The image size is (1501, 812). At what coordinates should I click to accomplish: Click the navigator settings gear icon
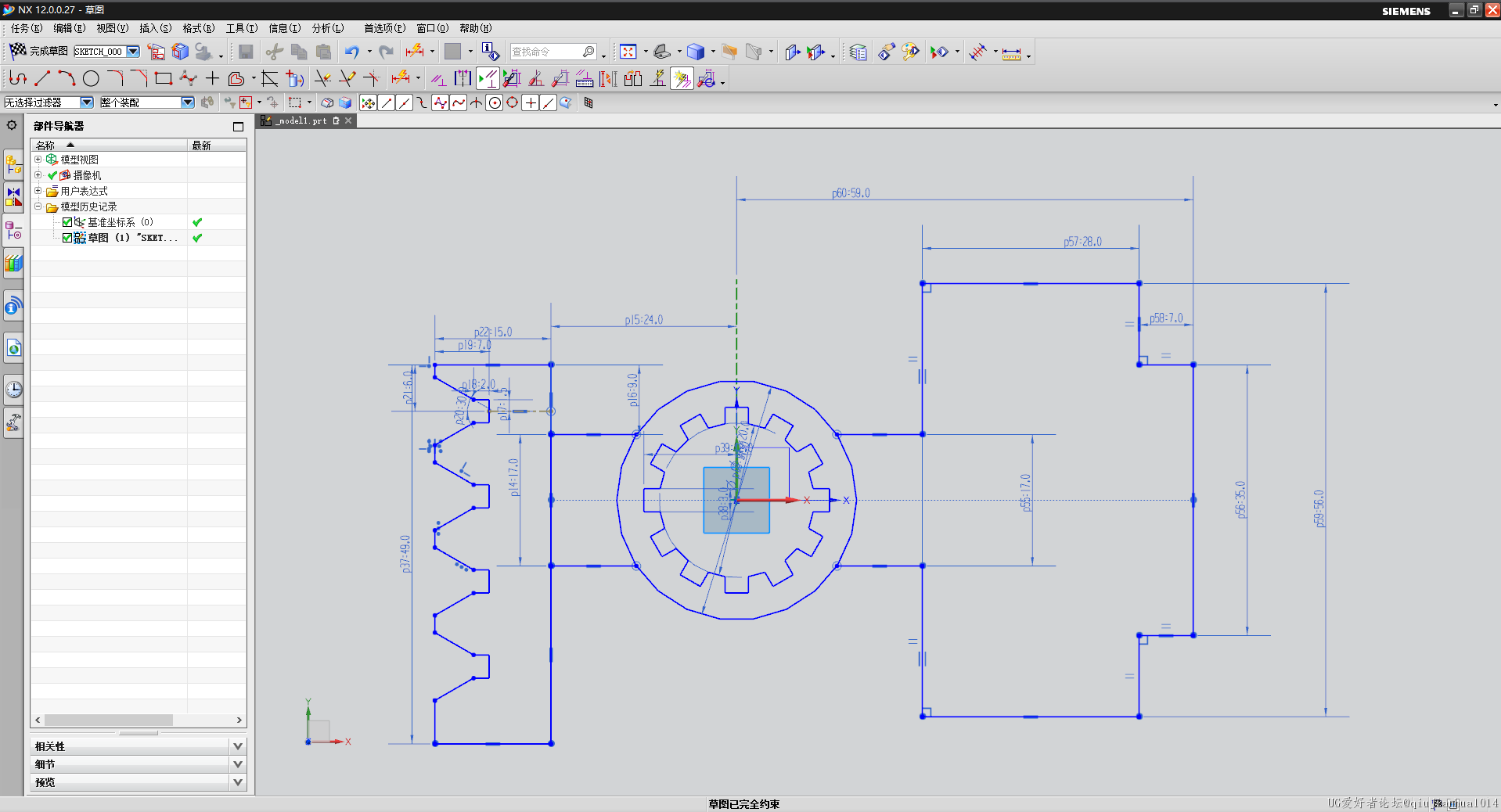[12, 125]
